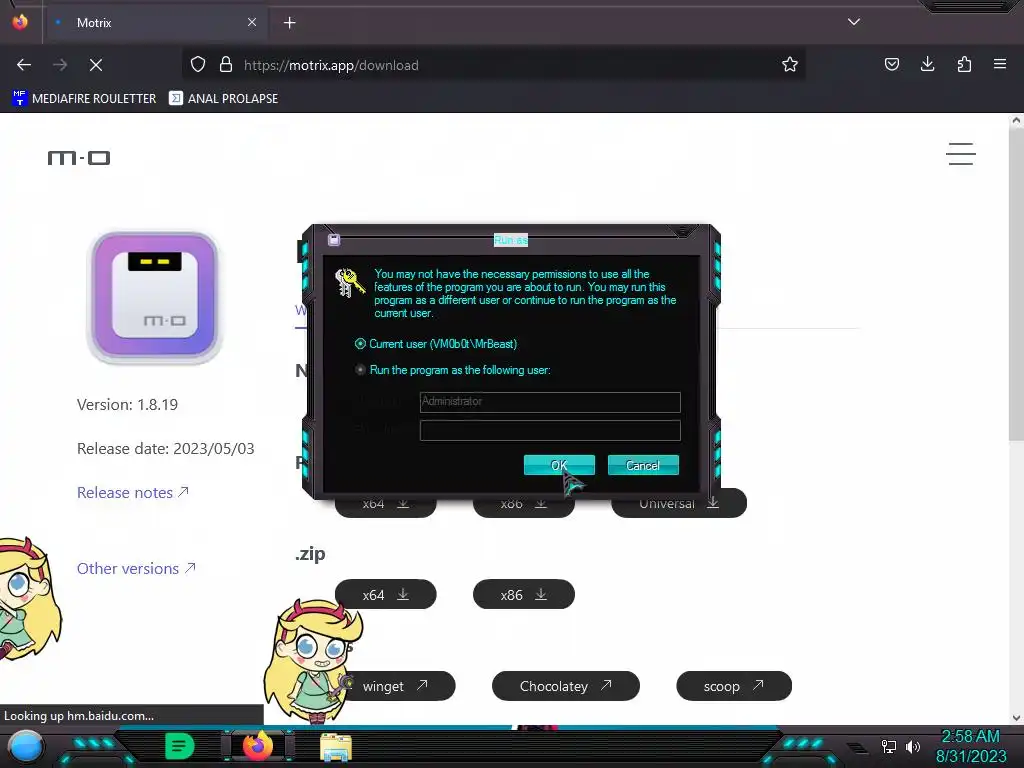Confirm the Run as dialog with OK
The image size is (1024, 768).
click(x=559, y=465)
